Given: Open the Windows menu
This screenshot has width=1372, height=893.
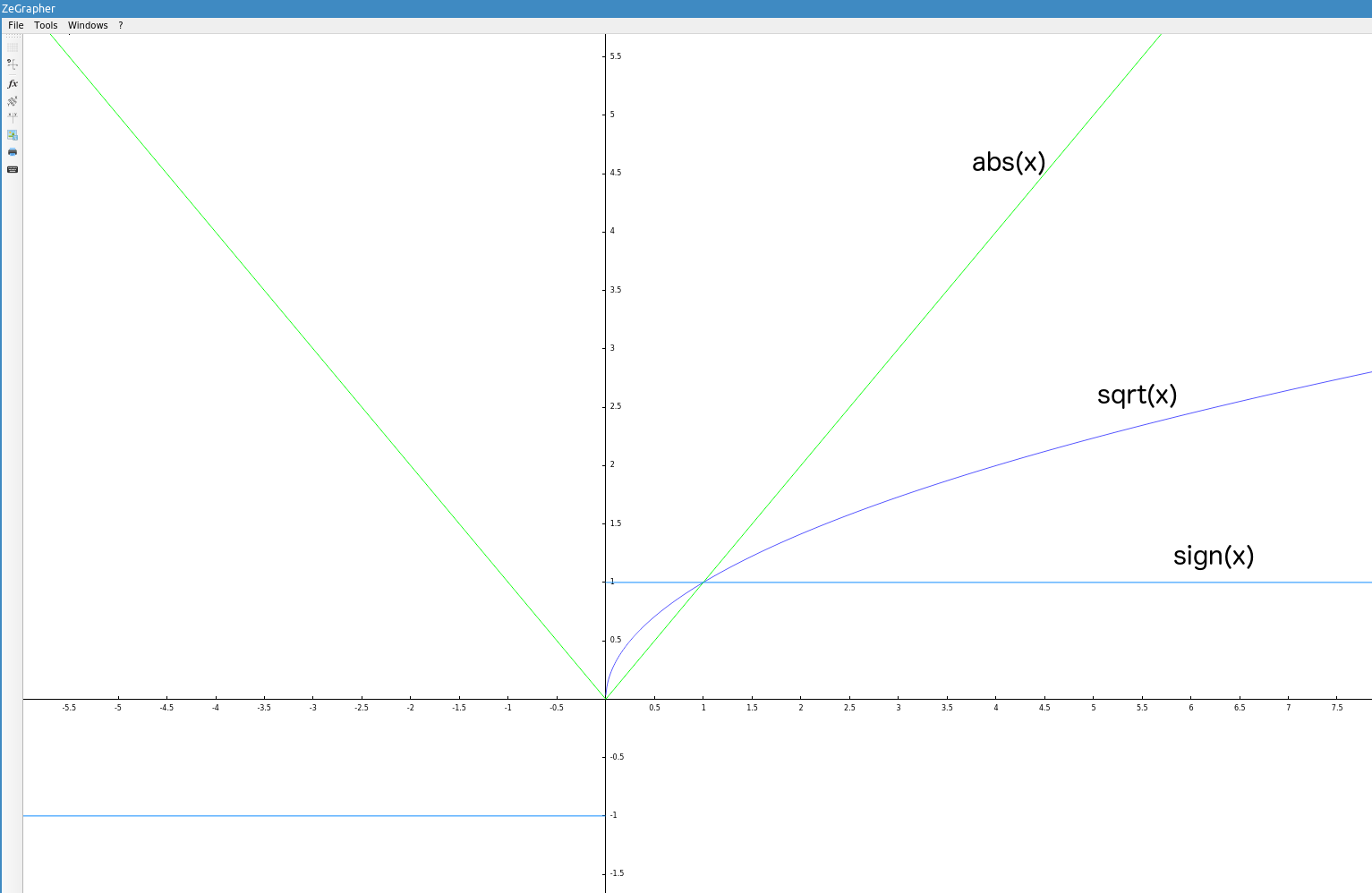Looking at the screenshot, I should tap(88, 25).
